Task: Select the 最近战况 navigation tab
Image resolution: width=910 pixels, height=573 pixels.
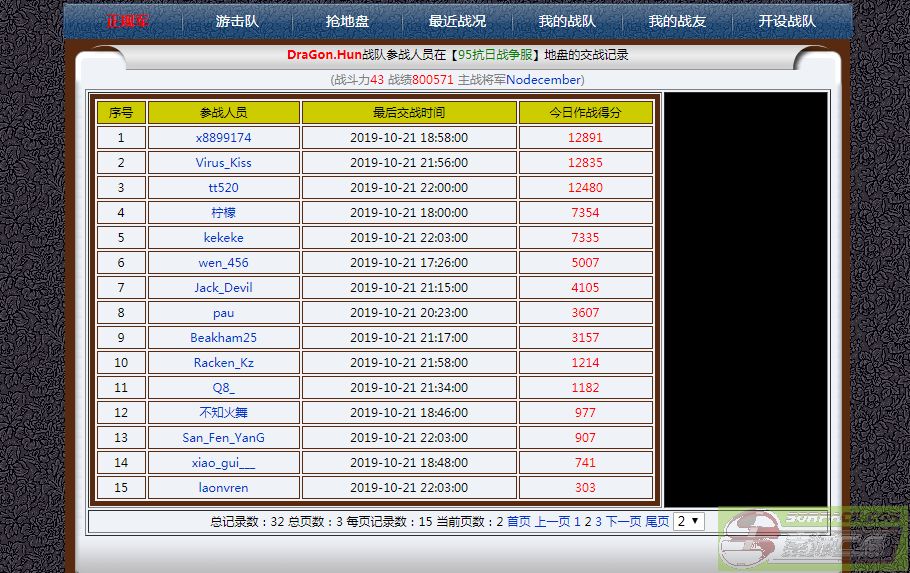Action: pos(457,21)
